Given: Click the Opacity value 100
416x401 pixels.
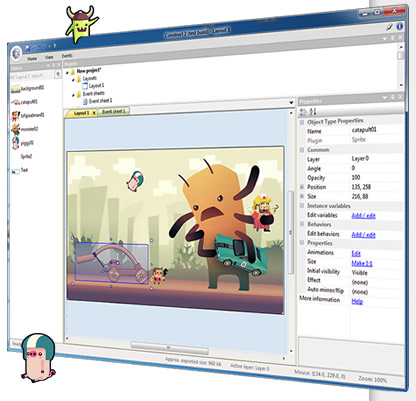Looking at the screenshot, I should pos(356,177).
